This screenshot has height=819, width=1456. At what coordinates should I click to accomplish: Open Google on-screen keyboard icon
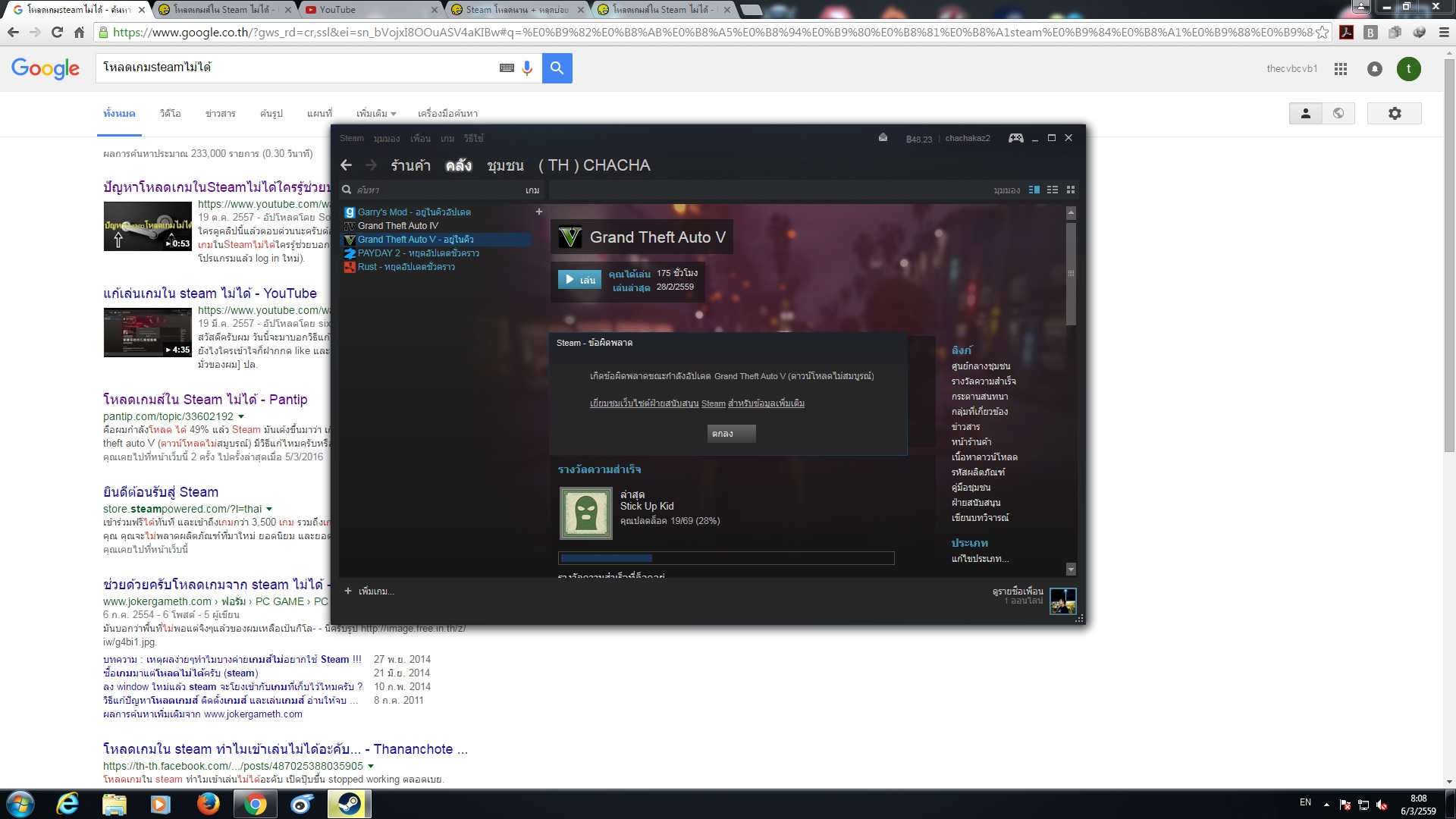point(507,68)
